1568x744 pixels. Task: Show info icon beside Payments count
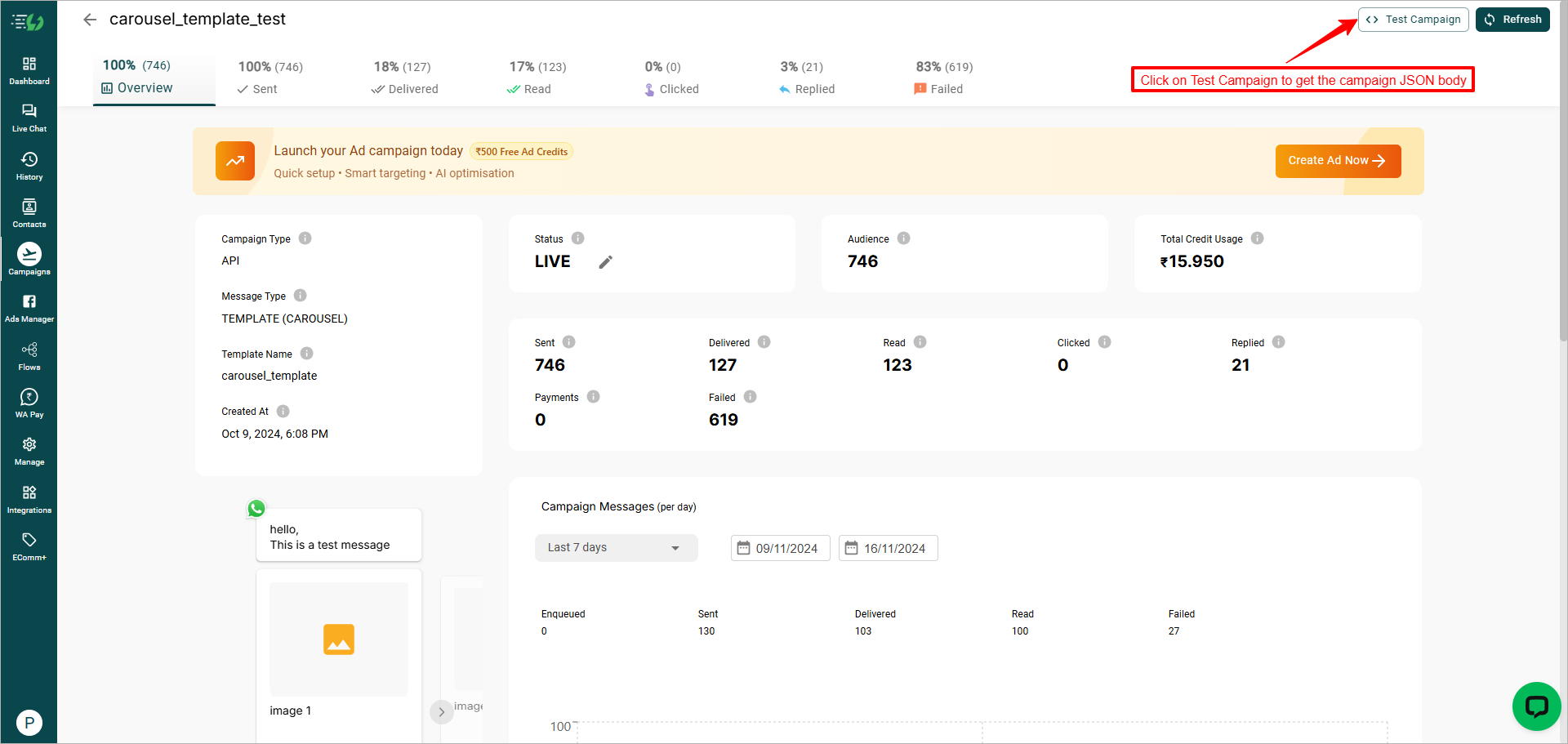[x=593, y=397]
